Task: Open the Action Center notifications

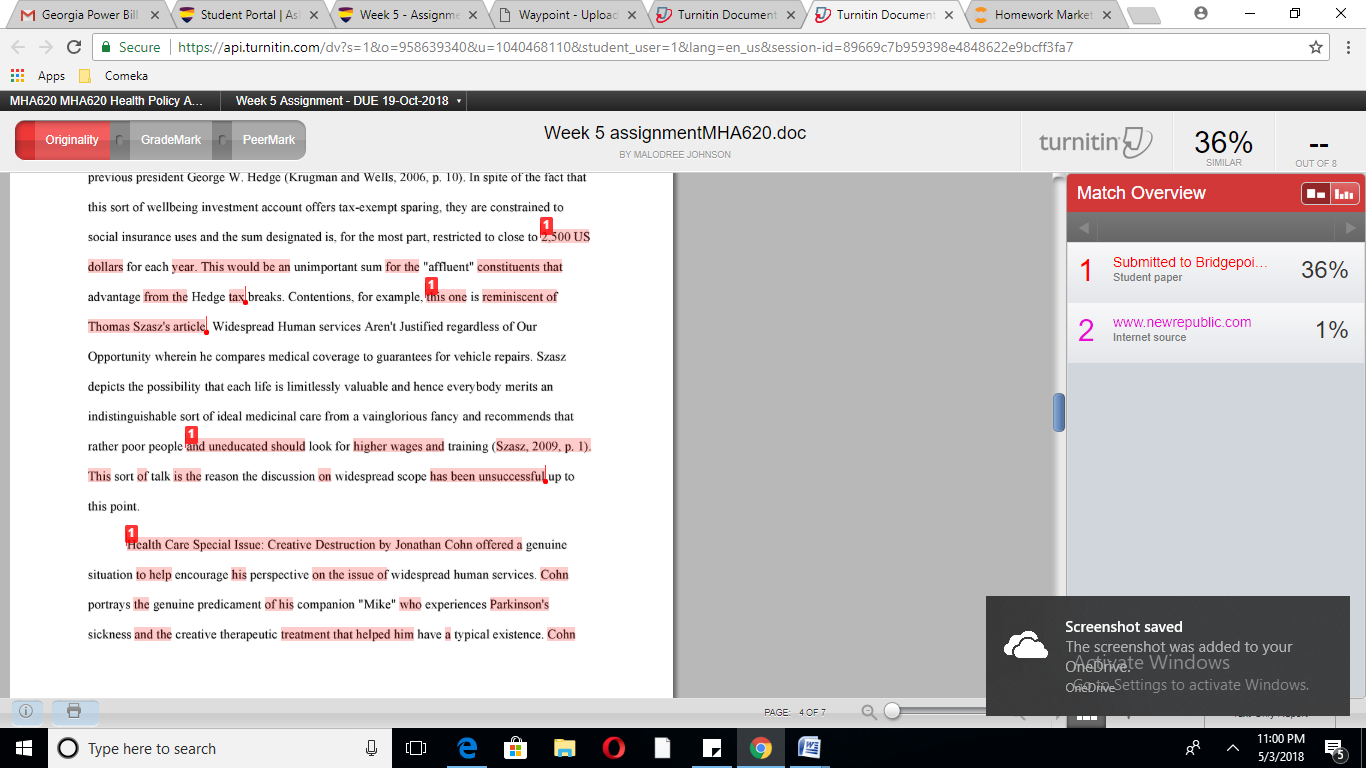Action: coord(1333,748)
